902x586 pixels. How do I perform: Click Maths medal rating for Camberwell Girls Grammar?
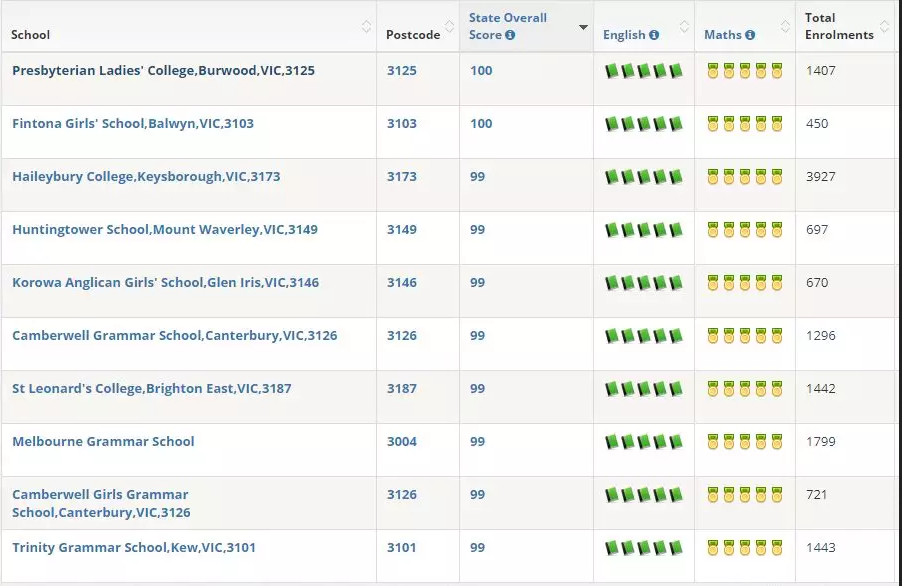click(745, 495)
